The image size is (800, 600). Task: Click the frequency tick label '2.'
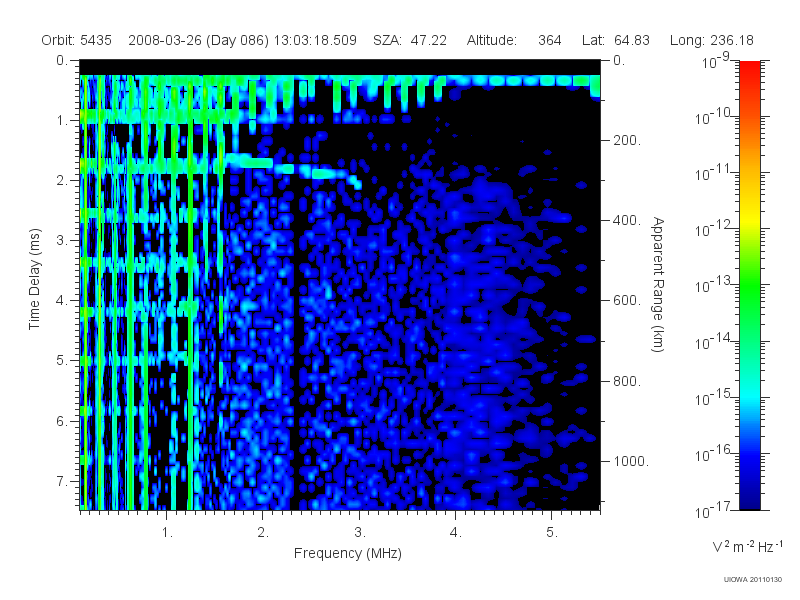click(x=263, y=533)
